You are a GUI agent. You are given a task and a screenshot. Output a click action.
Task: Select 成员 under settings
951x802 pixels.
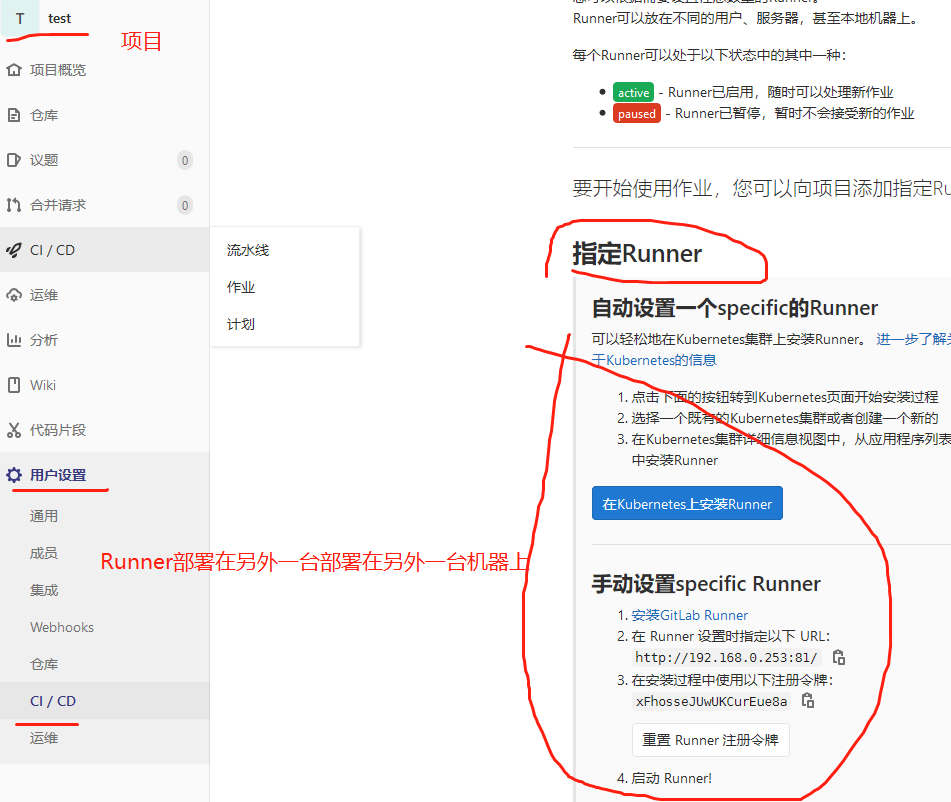point(44,553)
